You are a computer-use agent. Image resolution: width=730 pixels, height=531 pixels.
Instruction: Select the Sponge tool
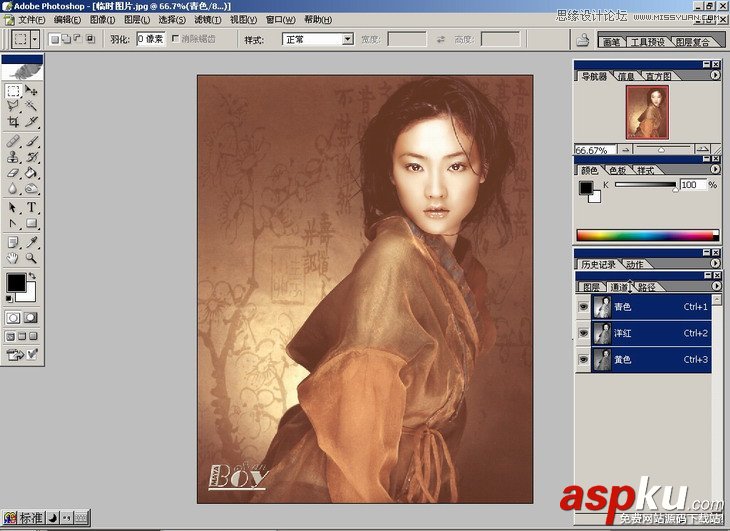tap(31, 188)
